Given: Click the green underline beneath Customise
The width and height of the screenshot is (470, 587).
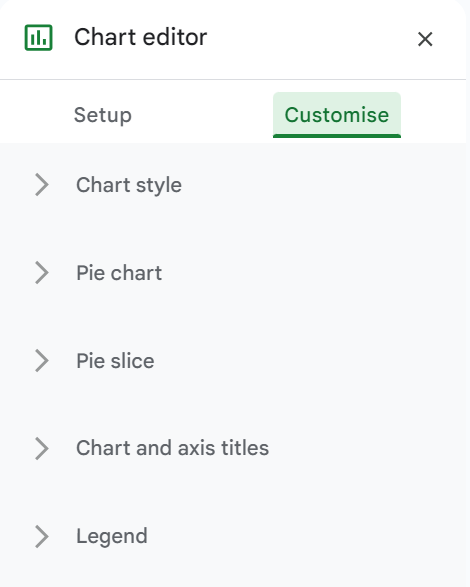Looking at the screenshot, I should pos(337,136).
